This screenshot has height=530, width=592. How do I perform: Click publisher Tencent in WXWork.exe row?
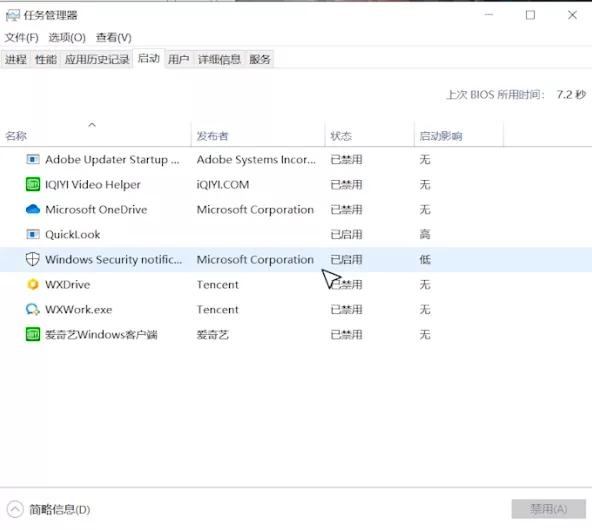coord(218,310)
